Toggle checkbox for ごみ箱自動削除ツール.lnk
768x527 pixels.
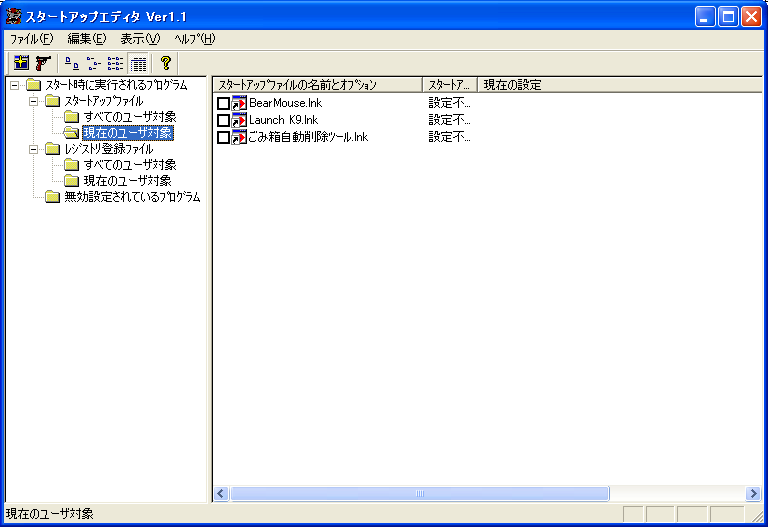tap(223, 137)
